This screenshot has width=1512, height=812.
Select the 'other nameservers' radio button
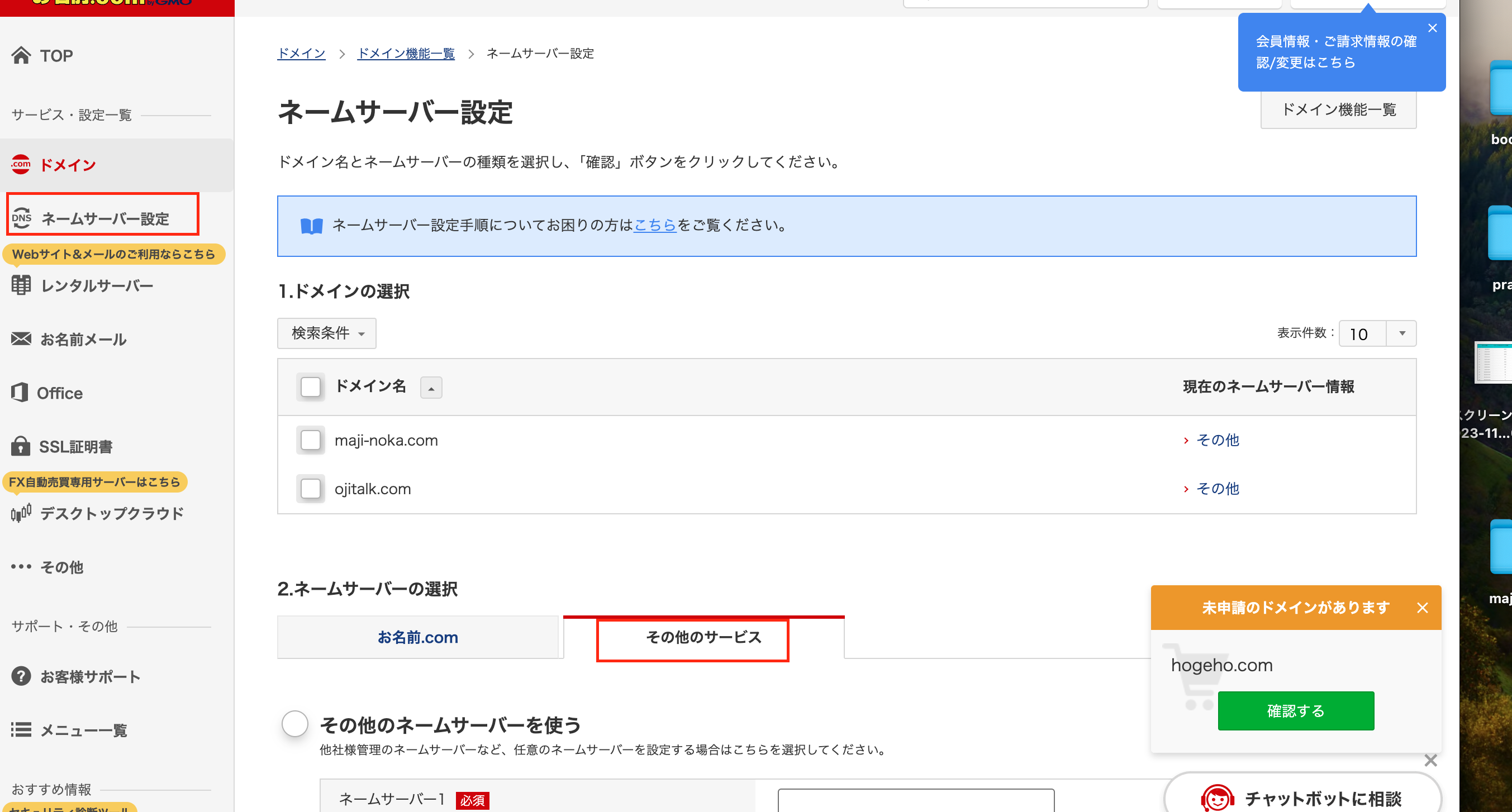point(294,723)
